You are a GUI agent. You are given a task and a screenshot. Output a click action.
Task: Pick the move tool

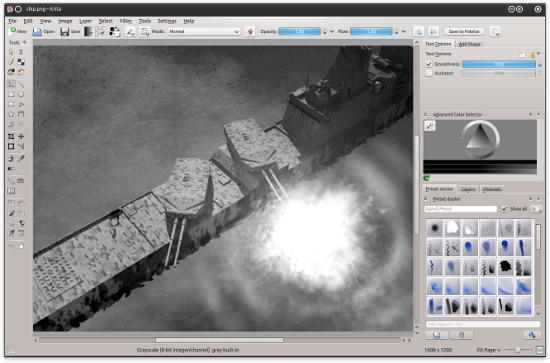tap(21, 136)
